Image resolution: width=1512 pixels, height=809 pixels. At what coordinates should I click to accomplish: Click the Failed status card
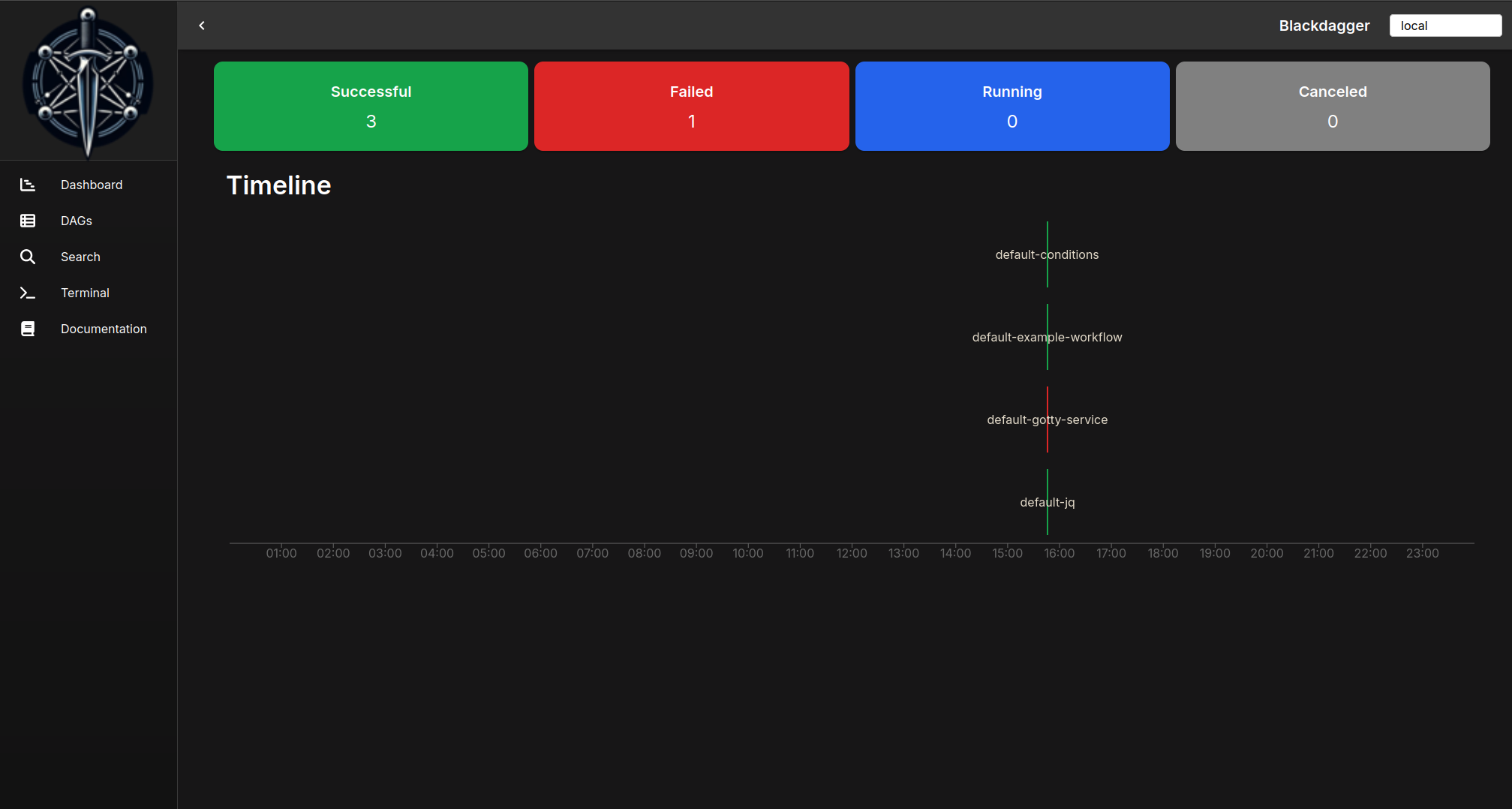pyautogui.click(x=691, y=106)
